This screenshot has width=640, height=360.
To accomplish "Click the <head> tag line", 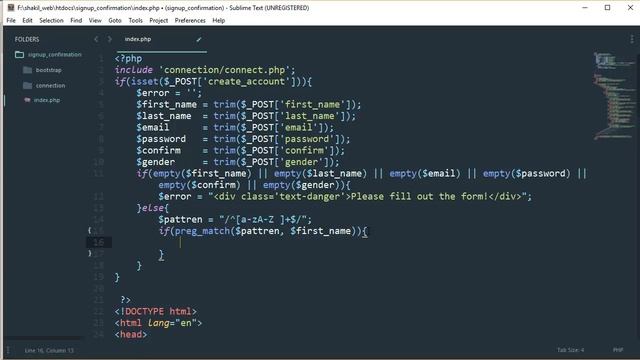I will (x=131, y=334).
